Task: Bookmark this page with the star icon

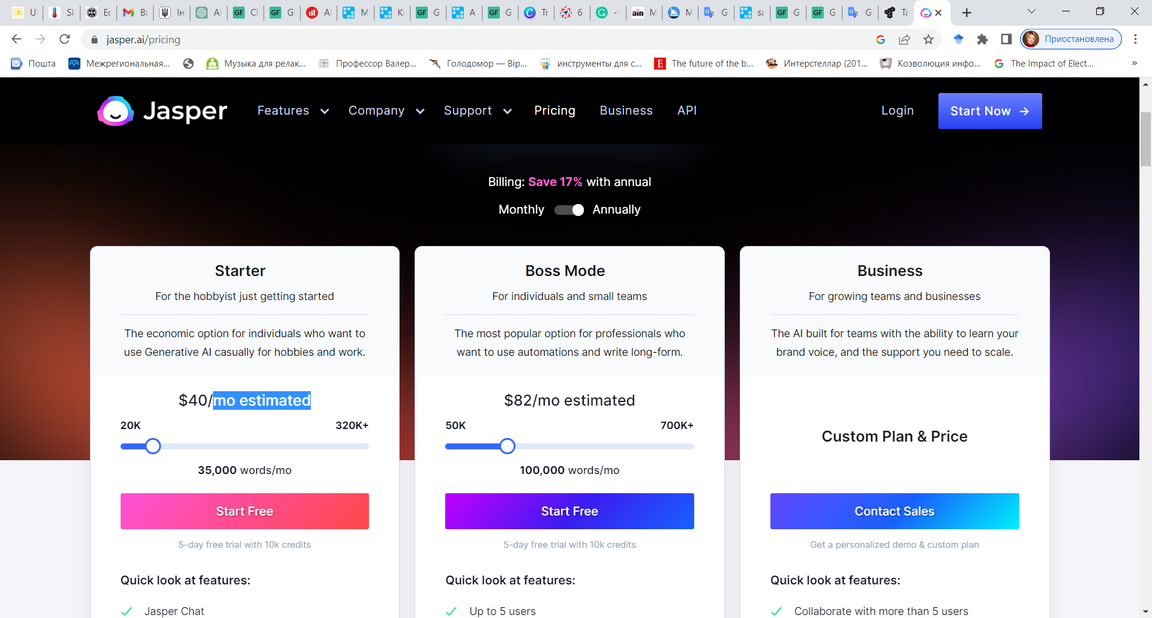Action: tap(929, 39)
